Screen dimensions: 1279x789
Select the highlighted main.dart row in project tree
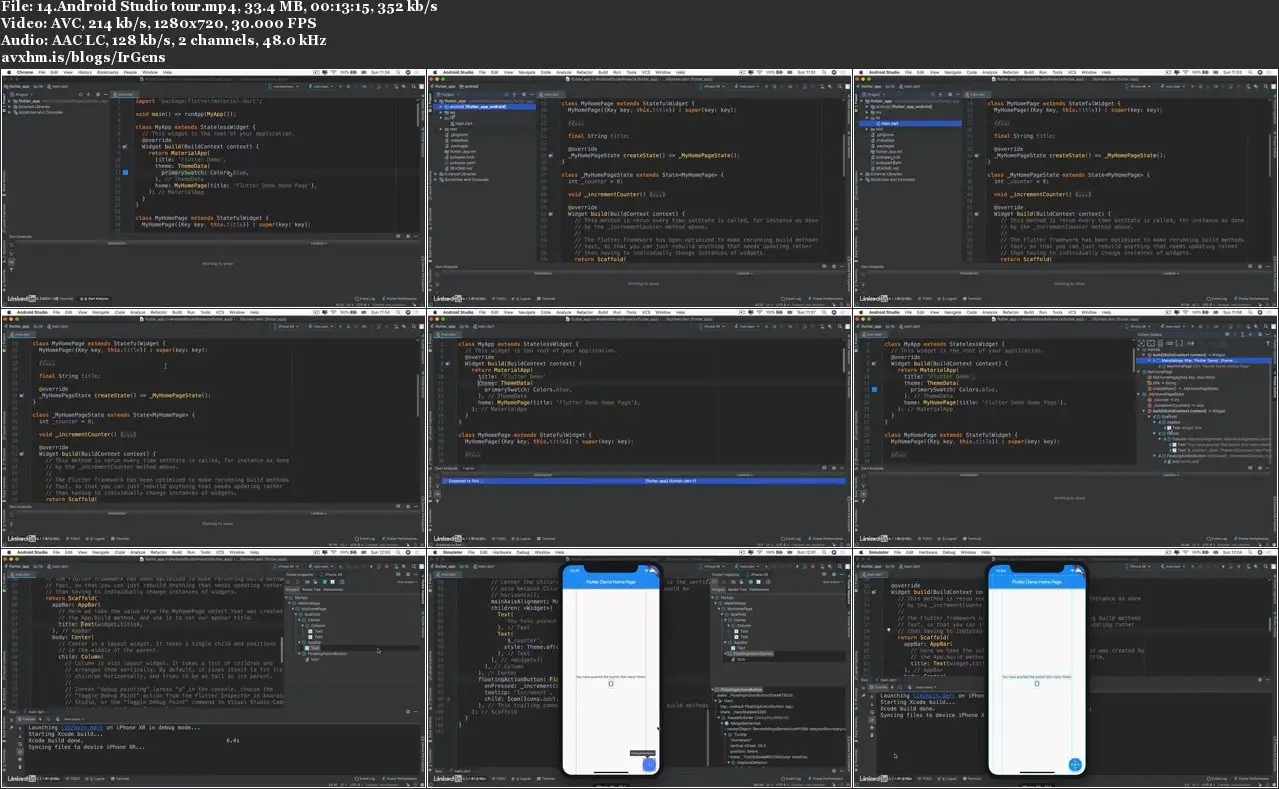909,123
